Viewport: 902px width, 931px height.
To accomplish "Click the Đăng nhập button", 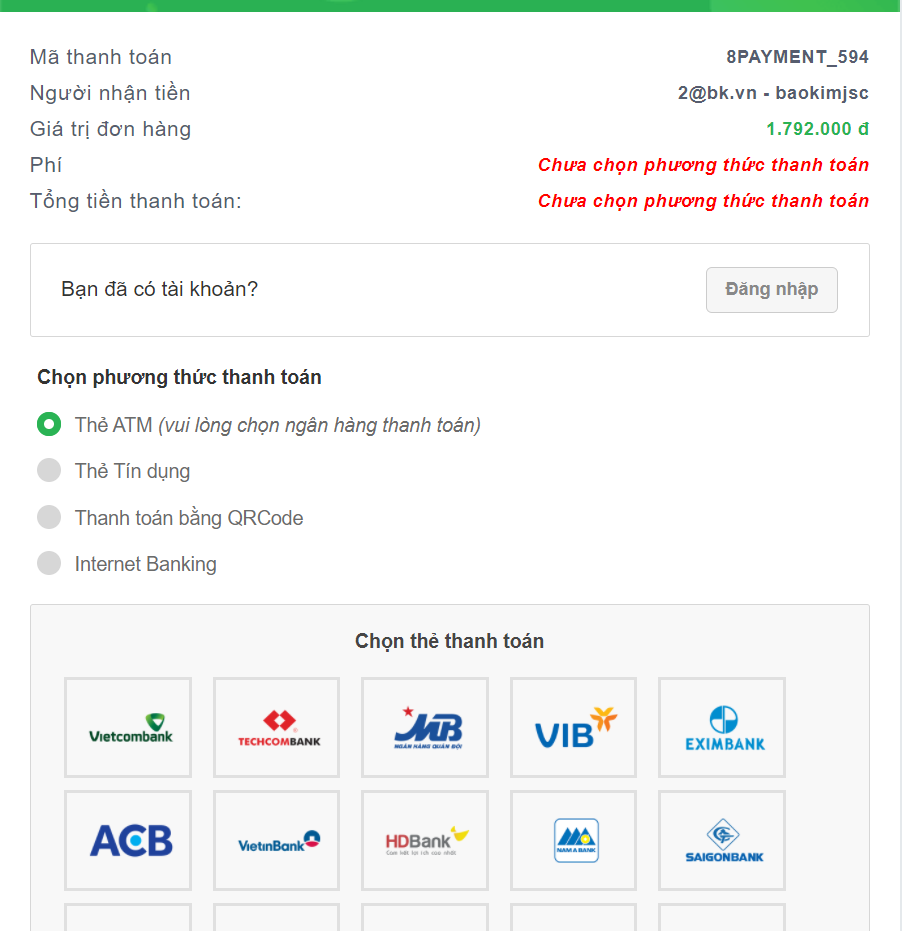I will pyautogui.click(x=771, y=290).
